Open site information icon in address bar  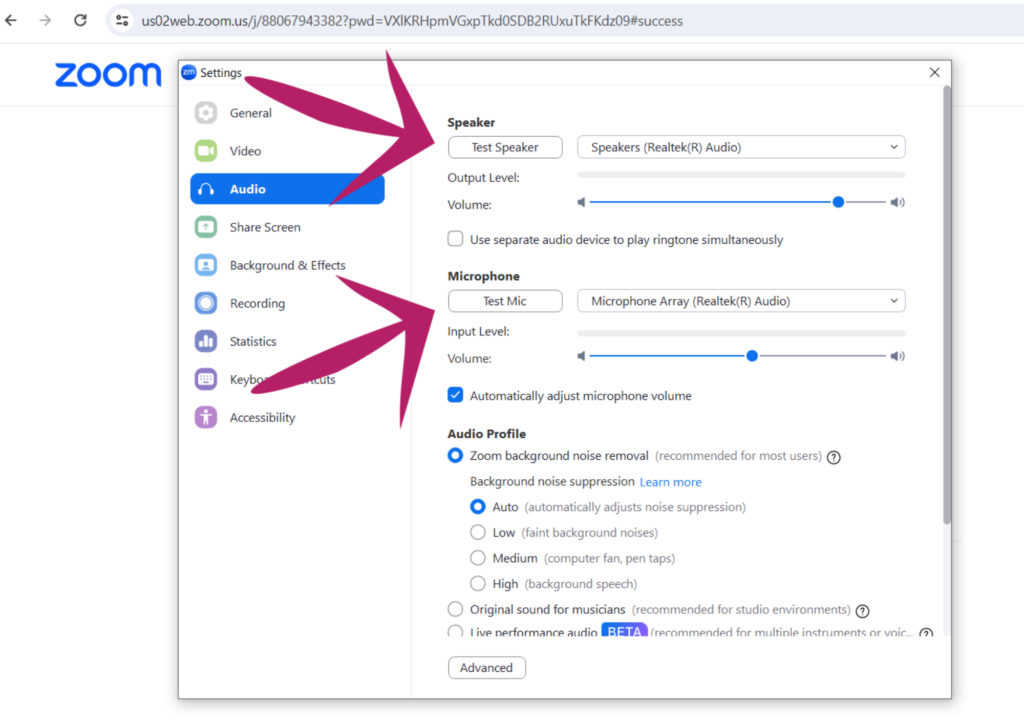tap(122, 20)
